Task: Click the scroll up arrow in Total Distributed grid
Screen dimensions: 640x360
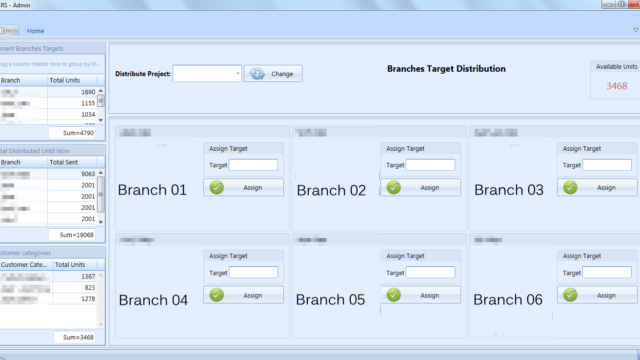Action: point(101,173)
